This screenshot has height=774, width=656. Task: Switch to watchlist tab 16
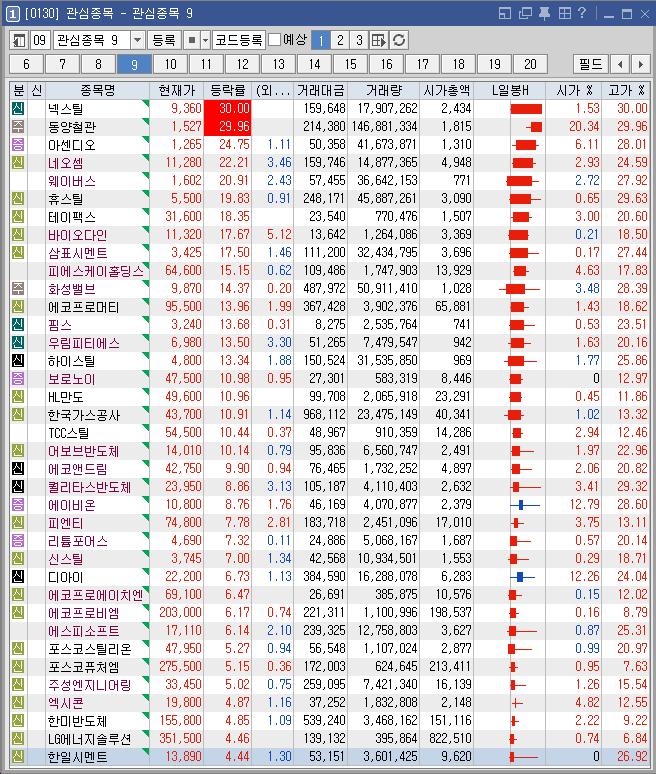click(386, 64)
